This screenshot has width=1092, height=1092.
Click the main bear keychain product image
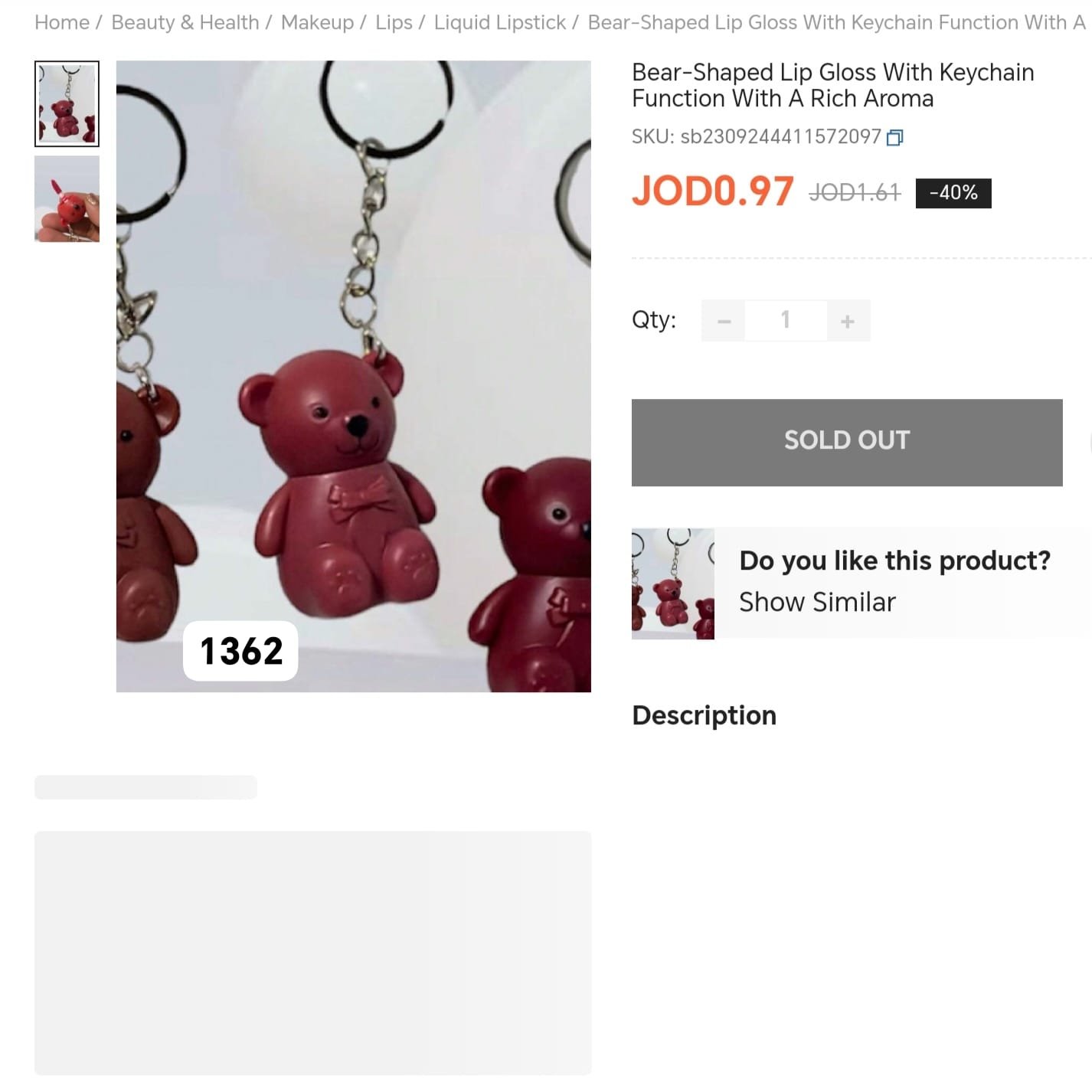pyautogui.click(x=354, y=376)
